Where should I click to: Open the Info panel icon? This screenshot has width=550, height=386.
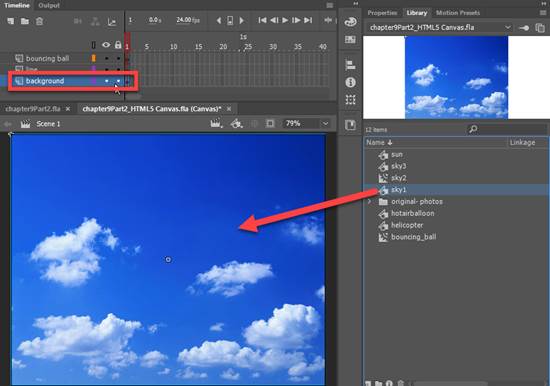tap(350, 82)
